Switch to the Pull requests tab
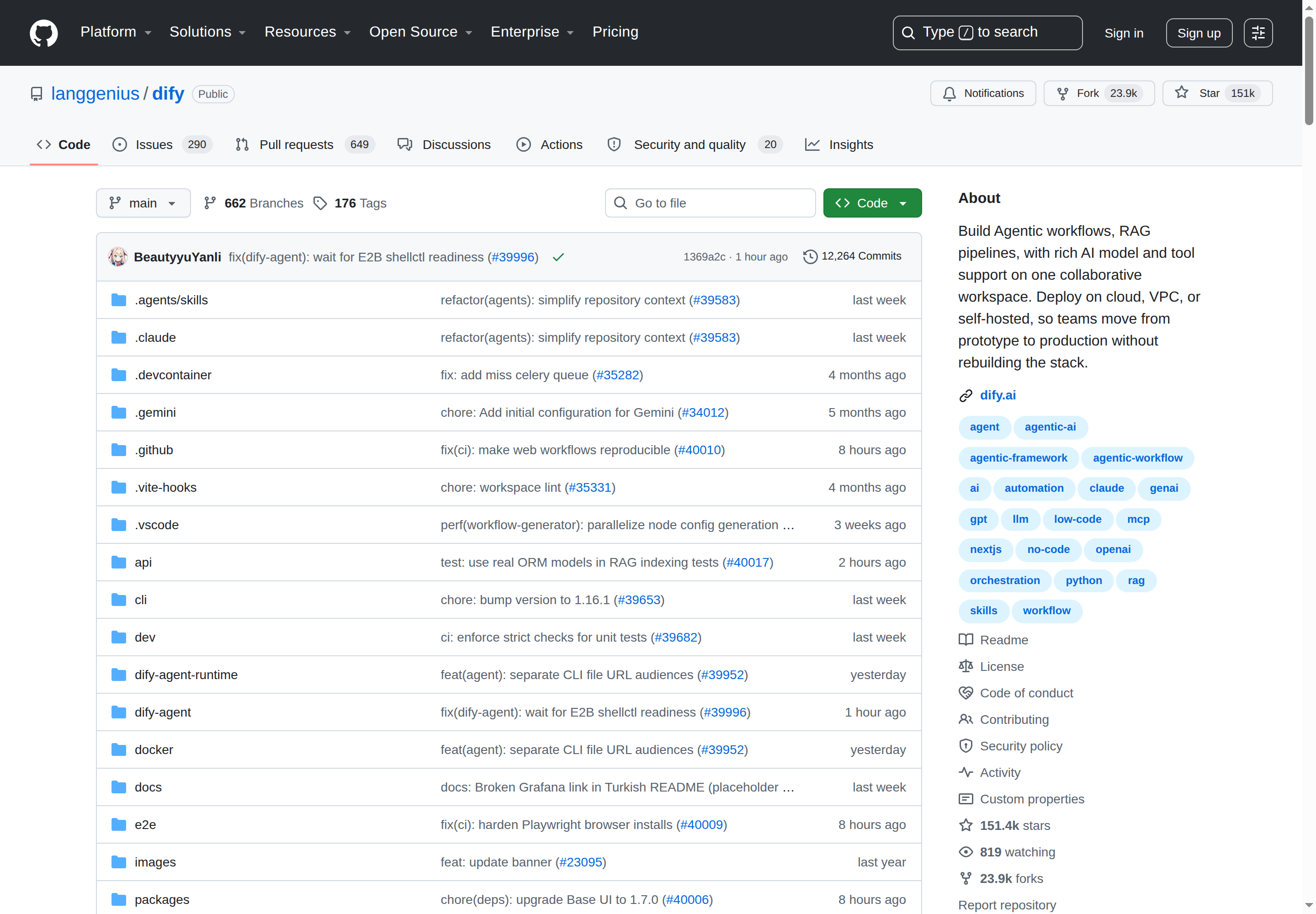The width and height of the screenshot is (1316, 914). [305, 145]
